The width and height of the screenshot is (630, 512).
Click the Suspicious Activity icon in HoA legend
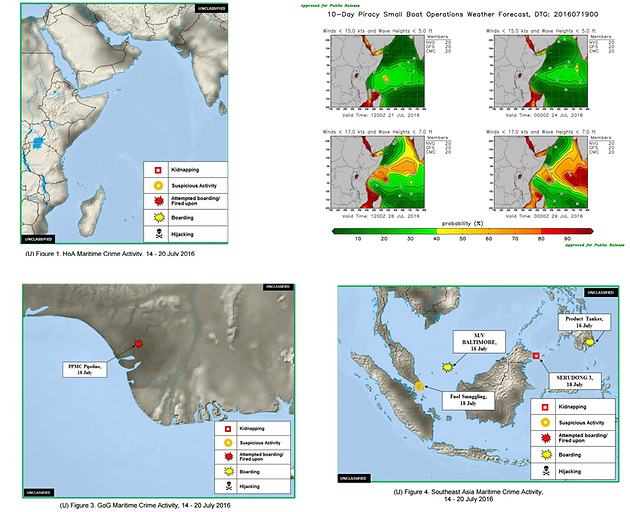pos(159,186)
